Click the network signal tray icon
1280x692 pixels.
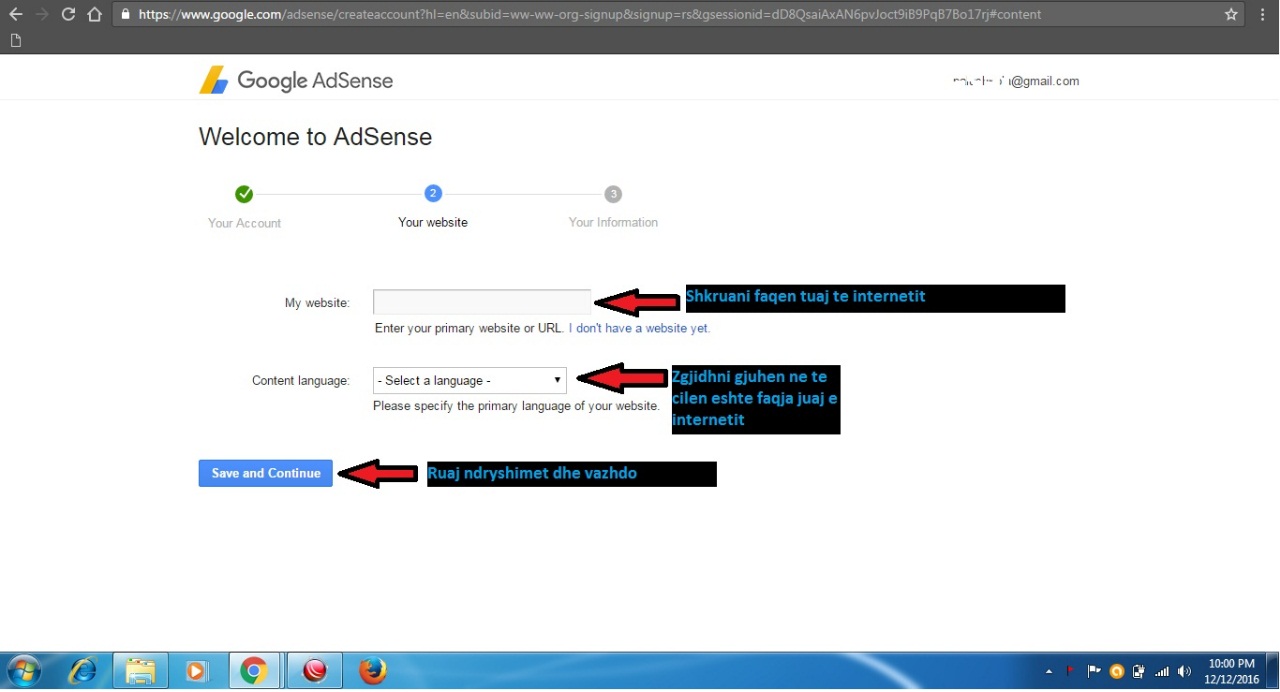tap(1162, 671)
